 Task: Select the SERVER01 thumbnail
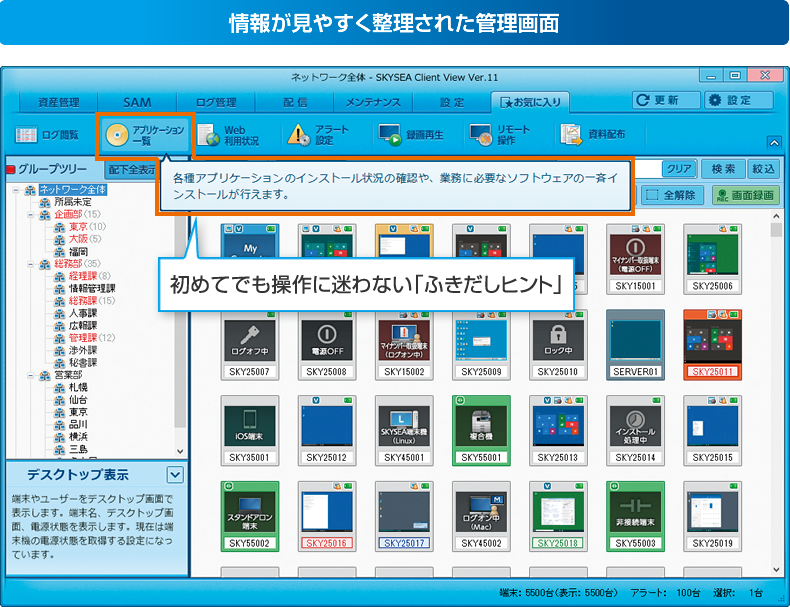(x=635, y=345)
